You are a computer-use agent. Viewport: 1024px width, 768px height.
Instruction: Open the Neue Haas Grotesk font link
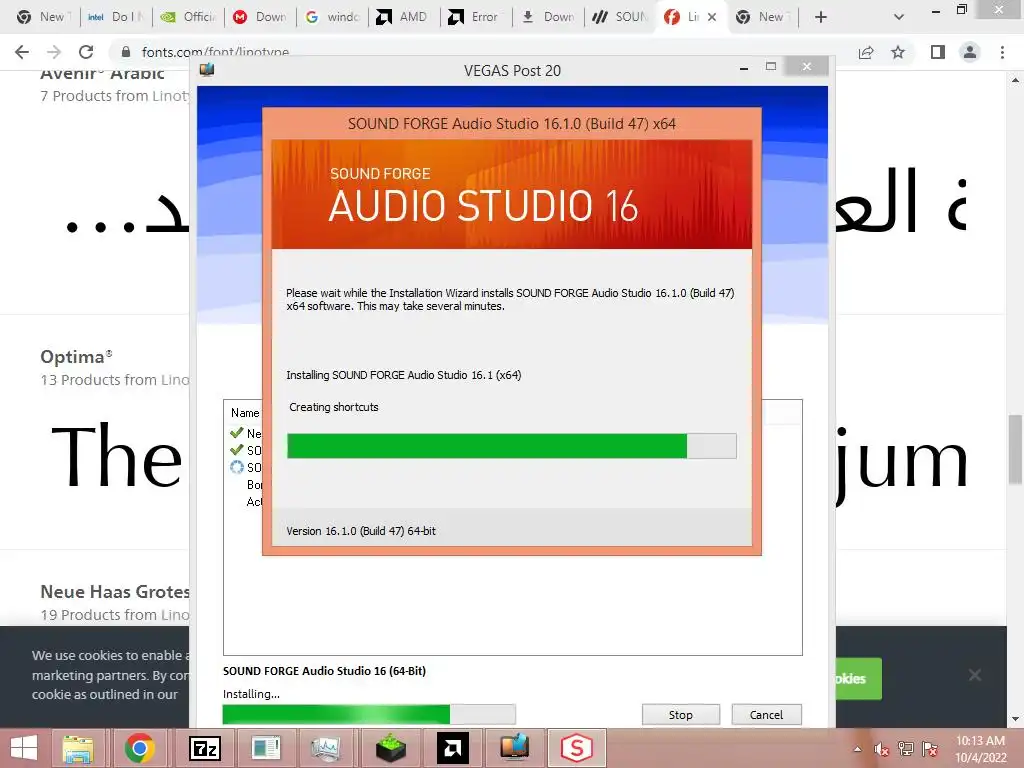[x=115, y=592]
